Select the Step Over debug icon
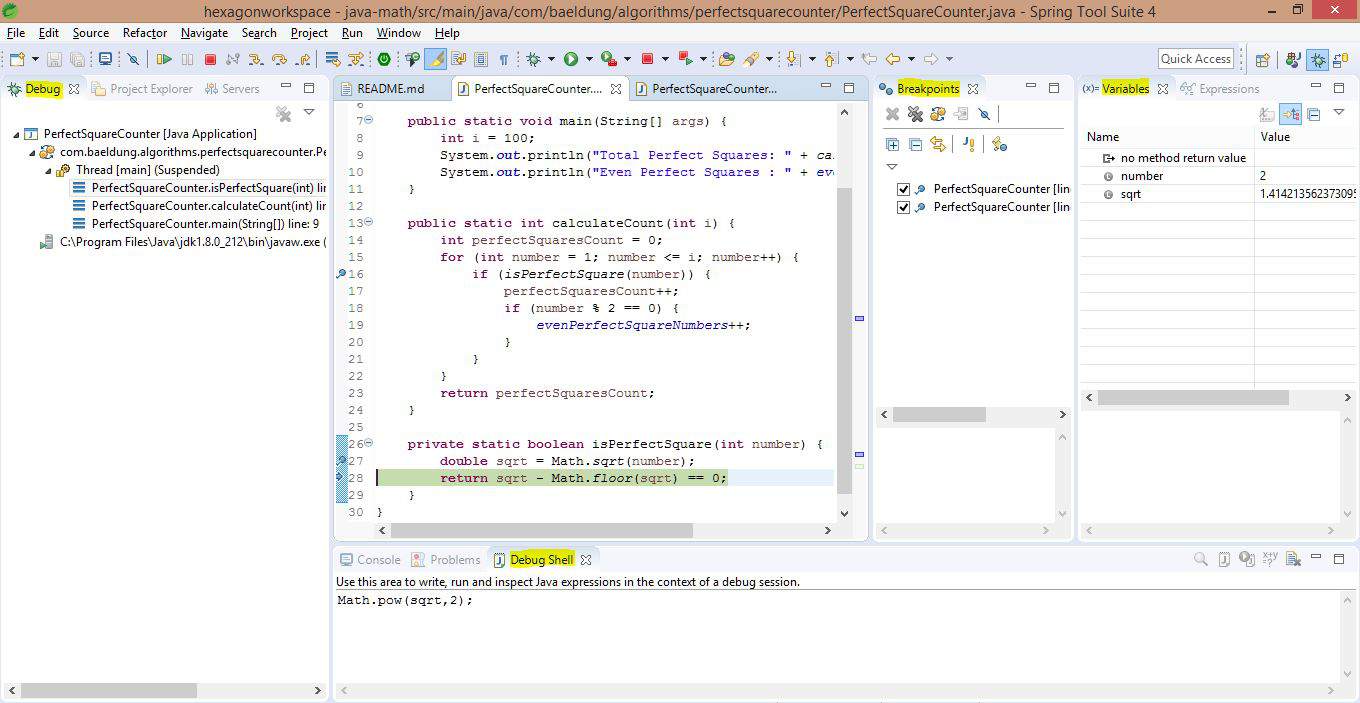The width and height of the screenshot is (1360, 703). 280,58
